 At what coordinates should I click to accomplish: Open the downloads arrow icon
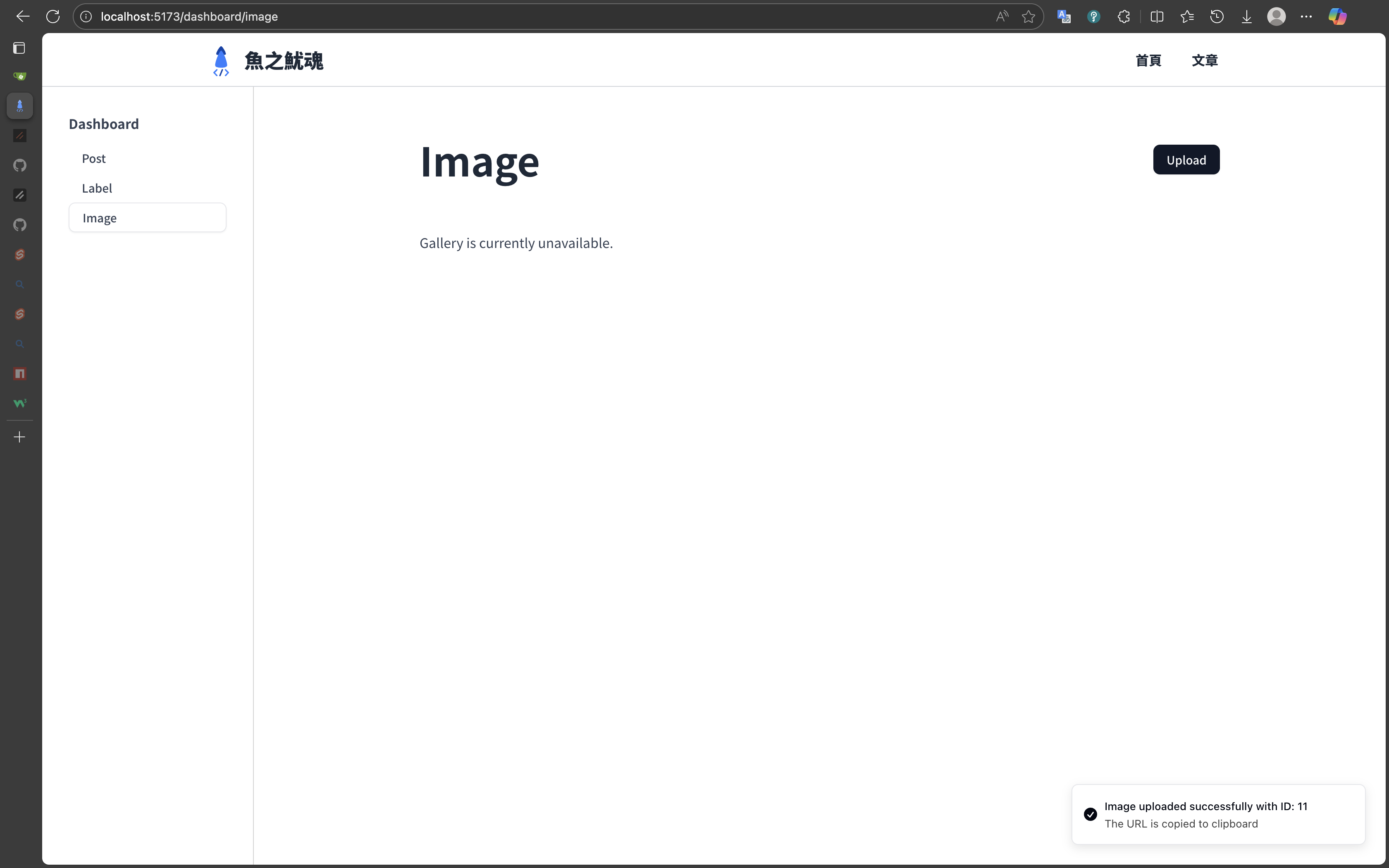click(x=1247, y=17)
